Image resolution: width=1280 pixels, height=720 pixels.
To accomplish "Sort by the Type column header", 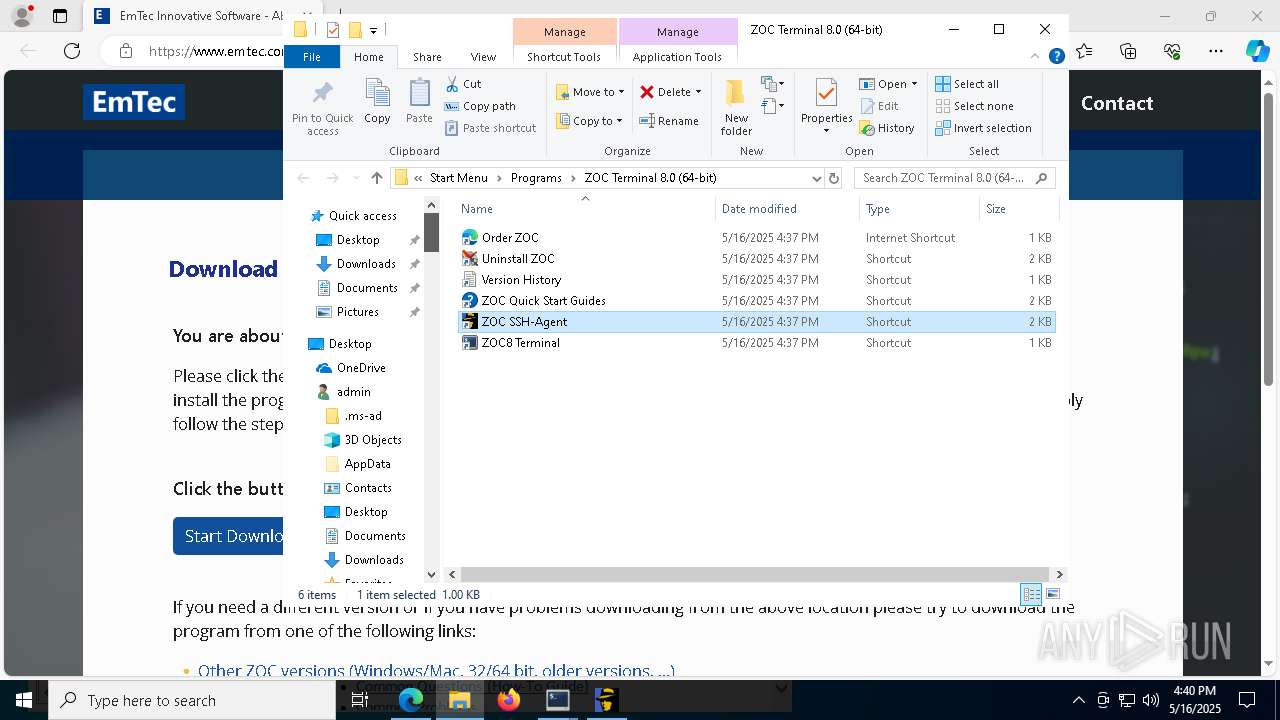I will point(918,209).
